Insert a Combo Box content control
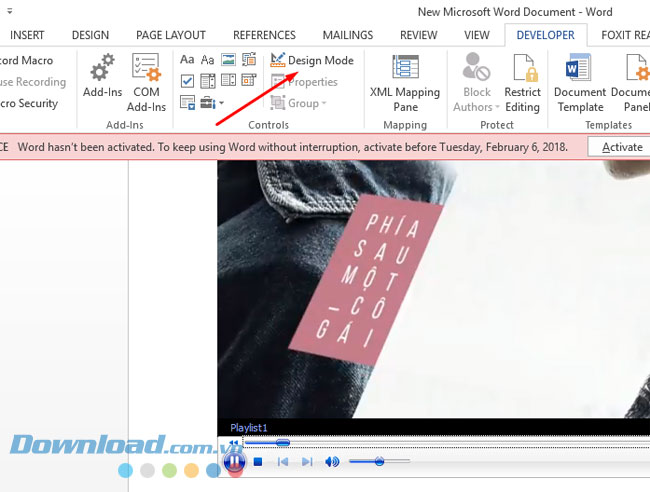Screen dimensions: 650x492 tap(208, 81)
